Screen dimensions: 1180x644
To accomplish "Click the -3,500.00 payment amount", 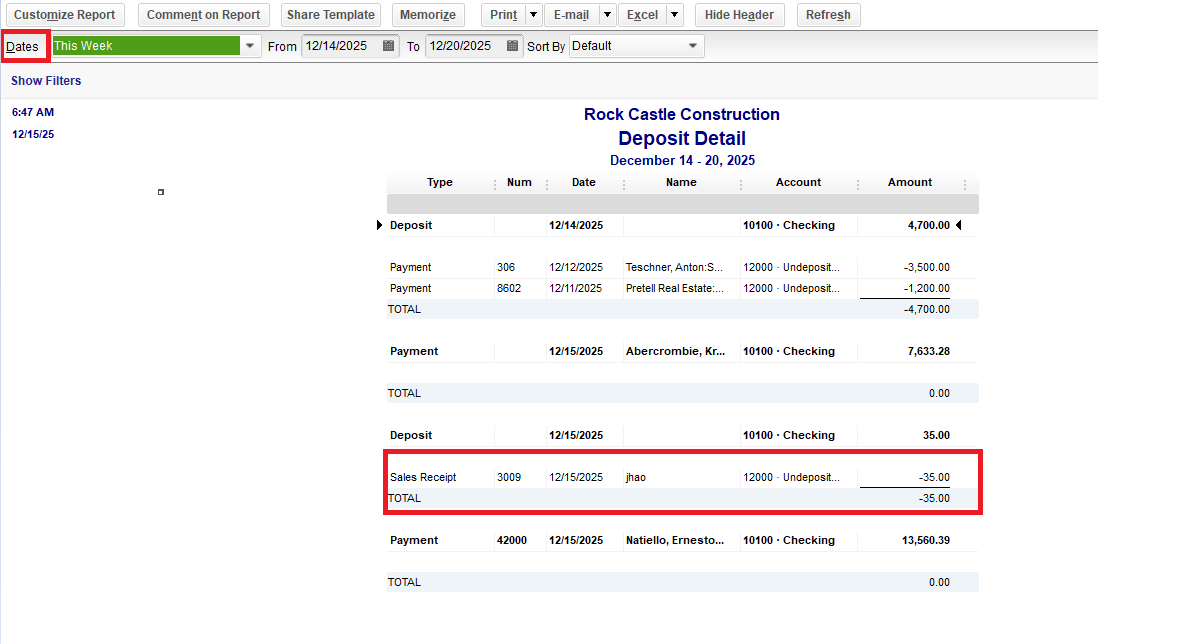I will click(926, 267).
